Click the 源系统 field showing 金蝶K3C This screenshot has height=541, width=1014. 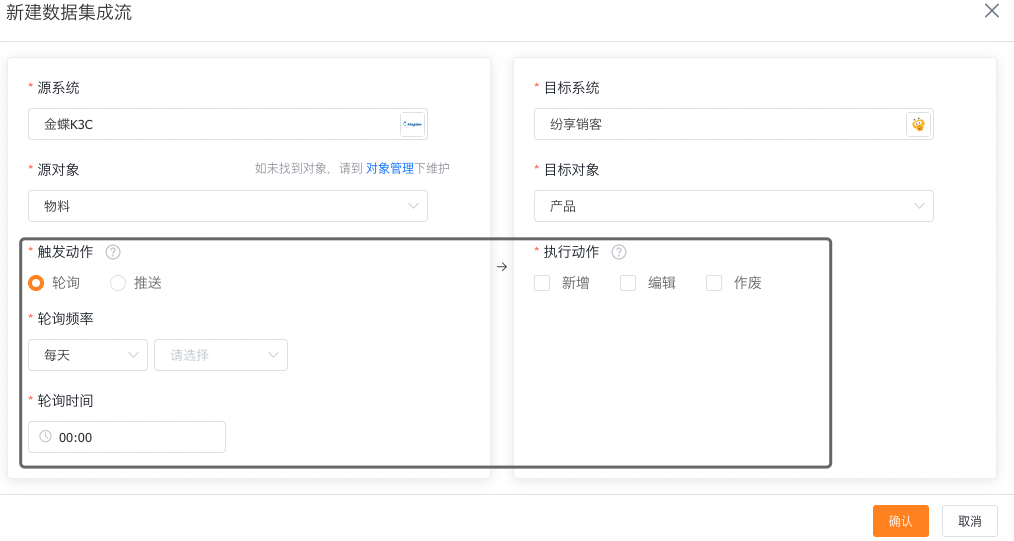pos(228,124)
